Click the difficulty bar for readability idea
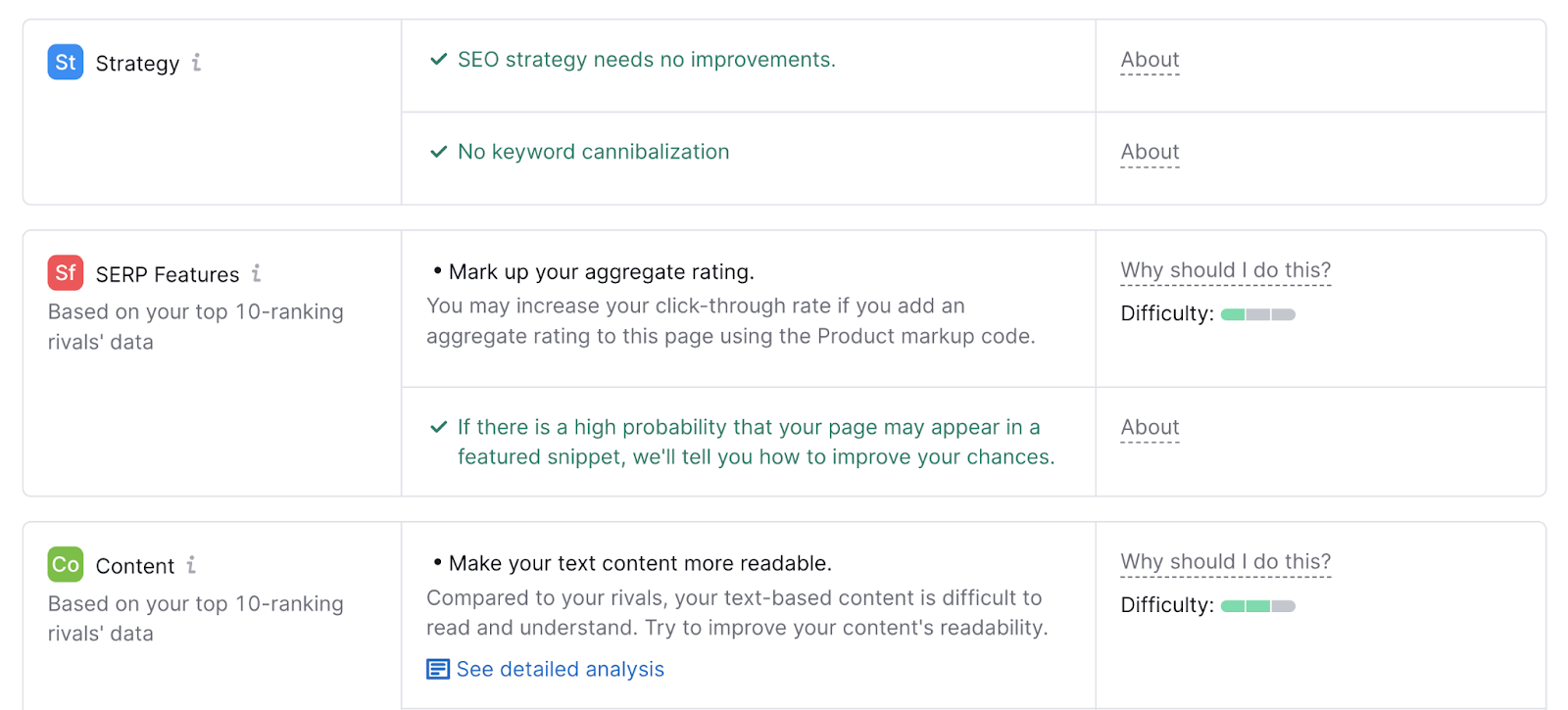 pyautogui.click(x=1257, y=606)
